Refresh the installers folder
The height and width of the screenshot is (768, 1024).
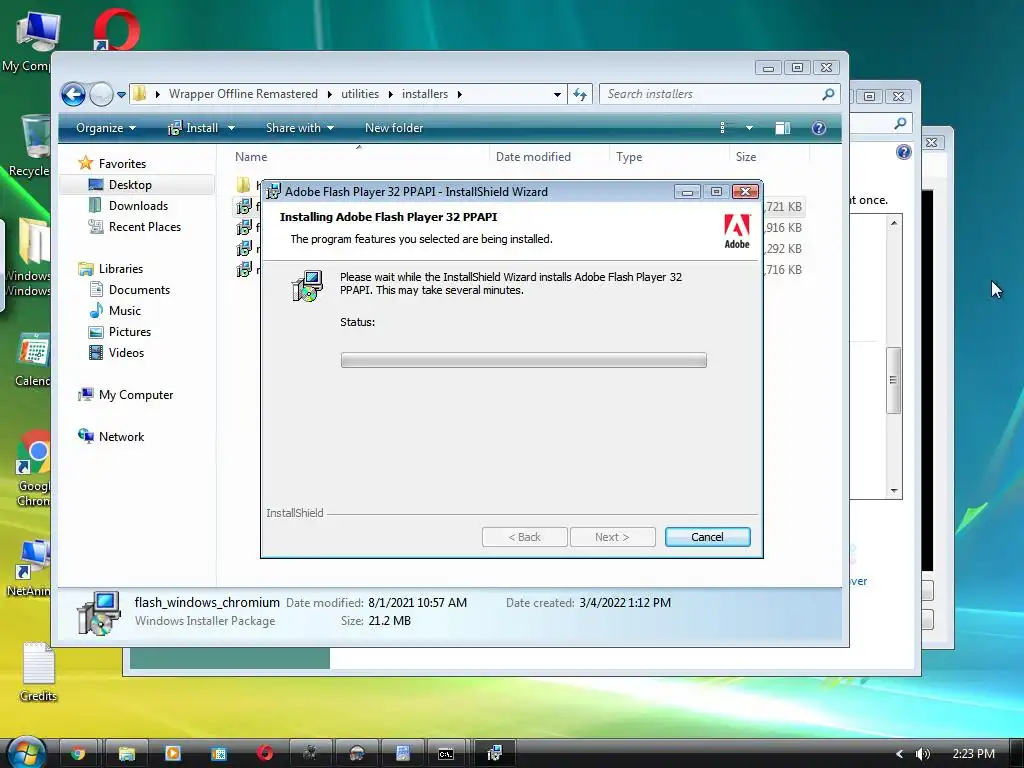pyautogui.click(x=580, y=94)
